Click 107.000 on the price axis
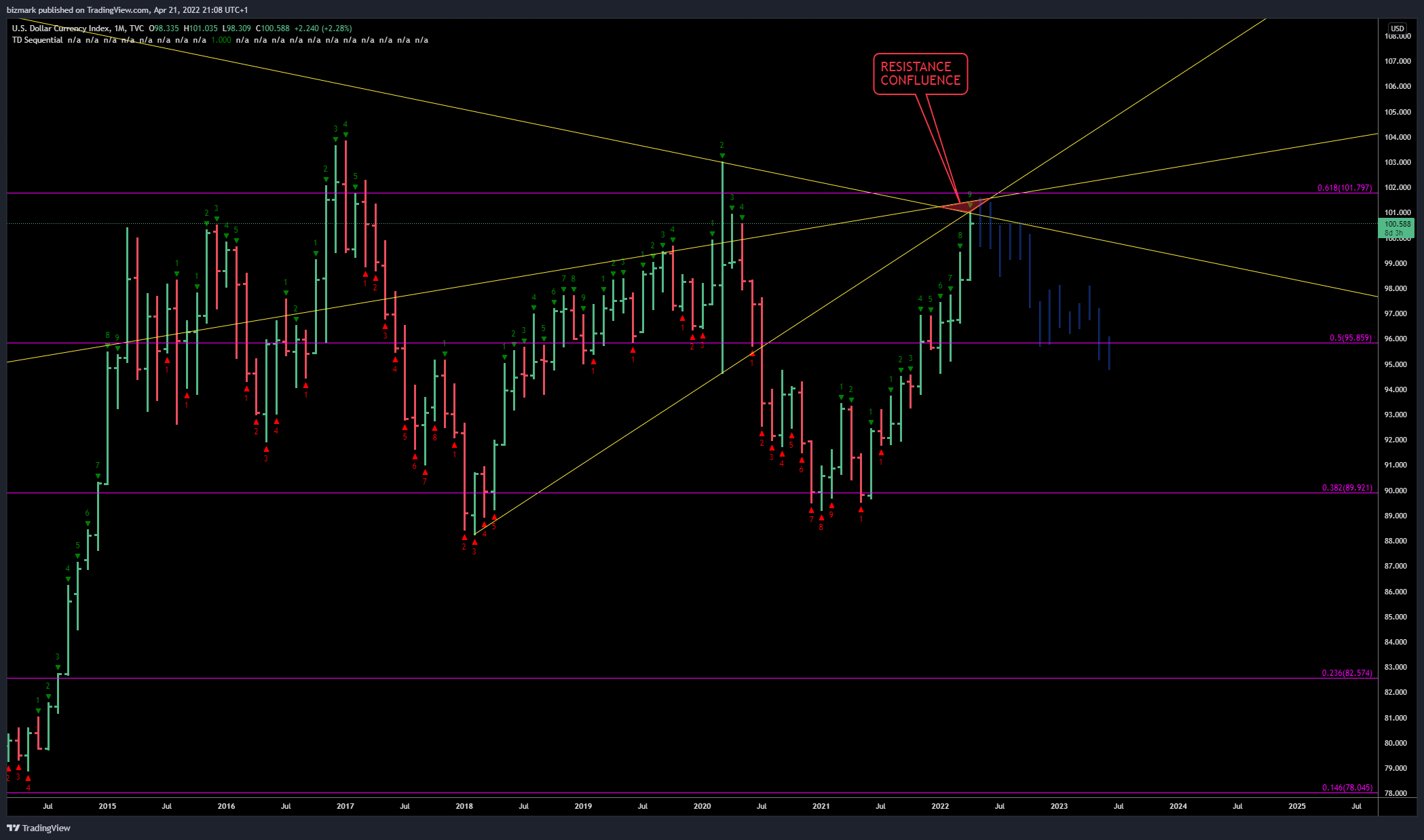 1398,61
